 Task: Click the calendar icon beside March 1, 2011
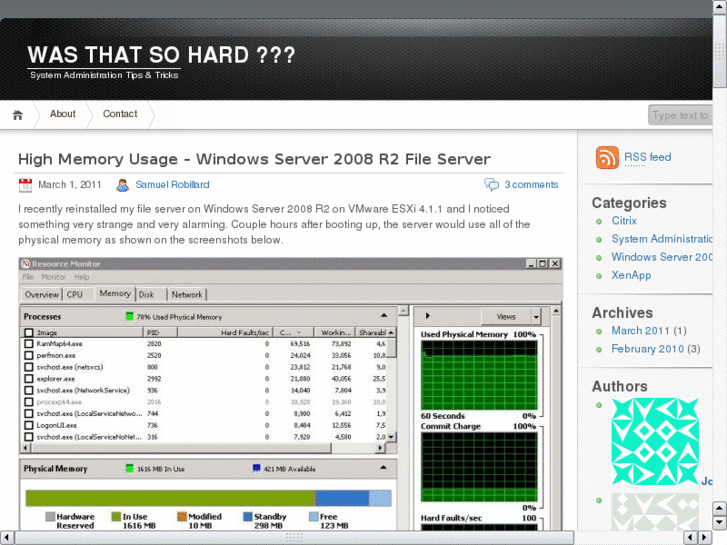point(26,185)
